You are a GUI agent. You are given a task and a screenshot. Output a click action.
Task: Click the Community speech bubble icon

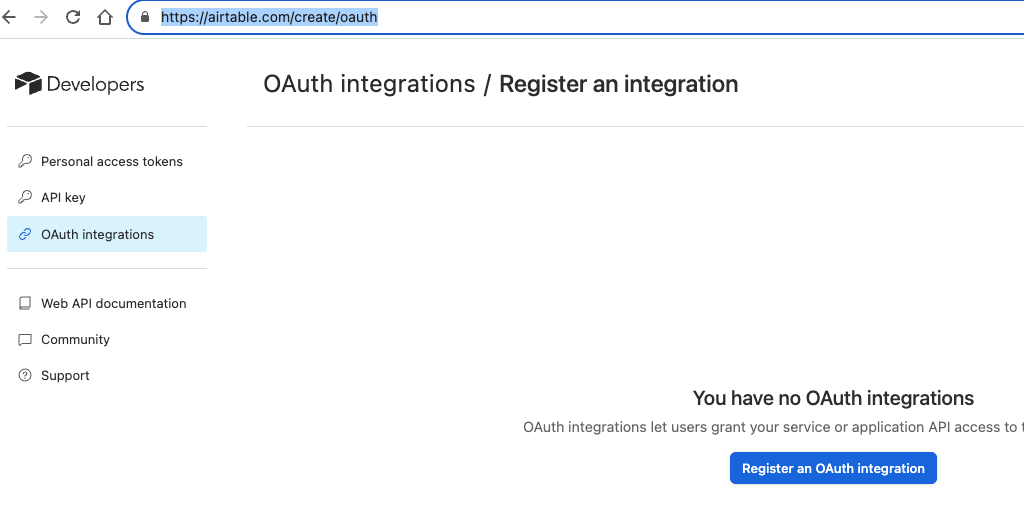(x=25, y=339)
